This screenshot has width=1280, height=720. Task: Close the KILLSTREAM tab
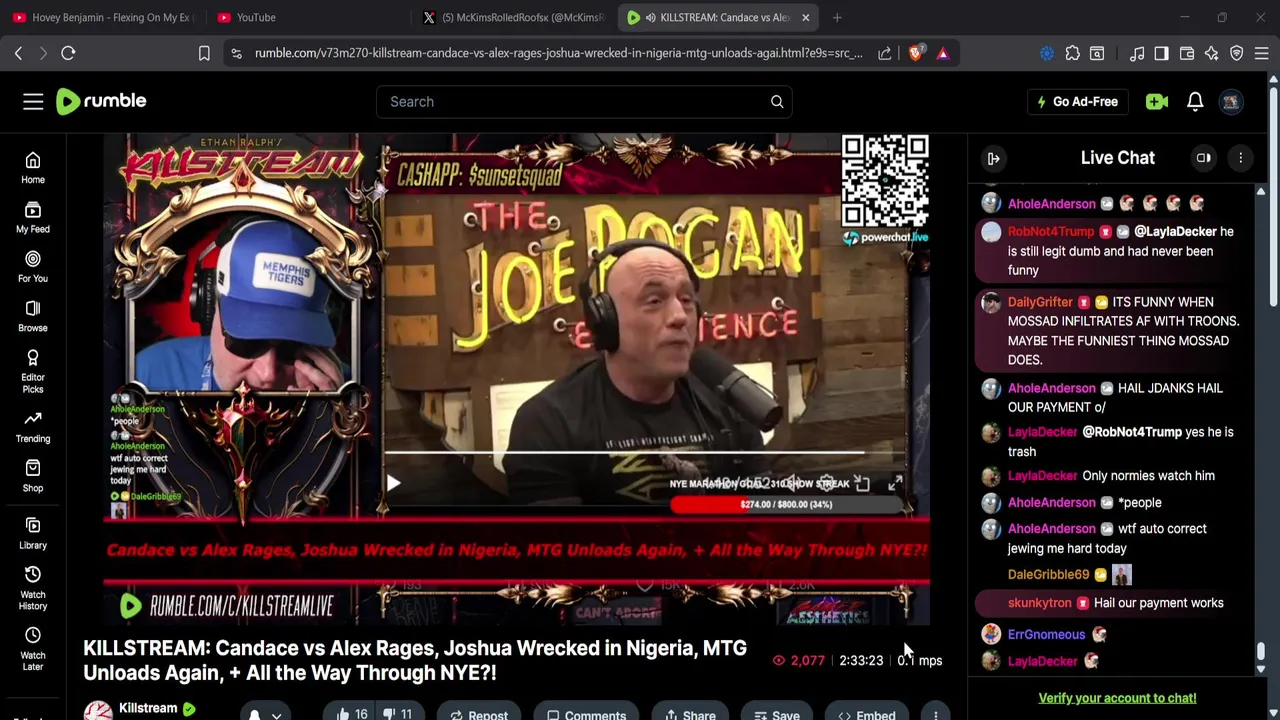pos(805,17)
